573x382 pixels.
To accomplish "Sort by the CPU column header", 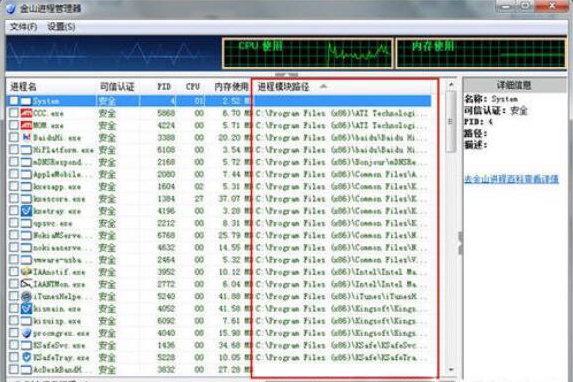I will (x=193, y=87).
